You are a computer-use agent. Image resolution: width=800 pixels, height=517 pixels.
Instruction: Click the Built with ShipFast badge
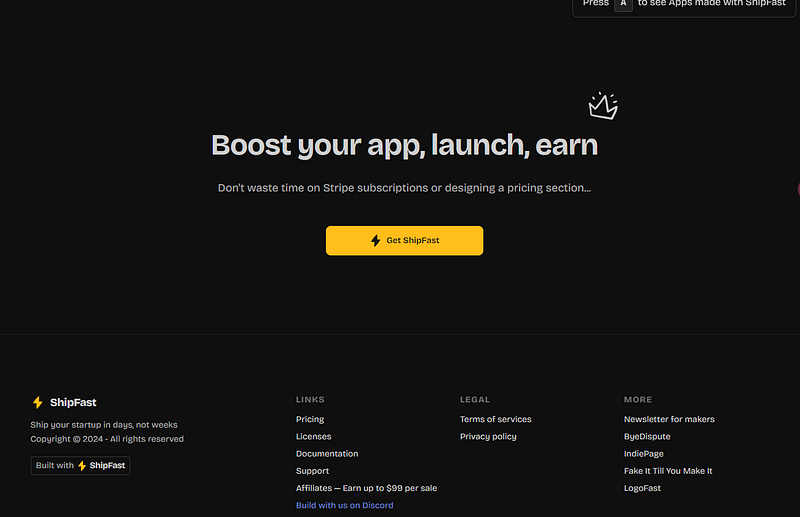click(80, 465)
